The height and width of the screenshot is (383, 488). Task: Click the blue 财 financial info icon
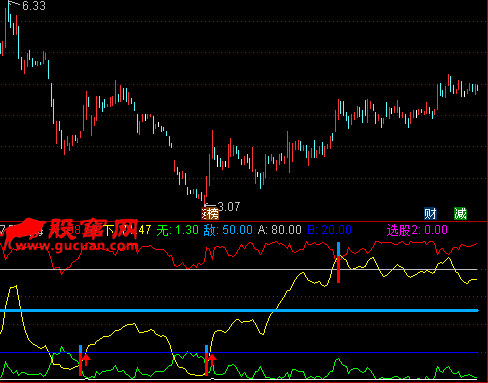(x=430, y=213)
